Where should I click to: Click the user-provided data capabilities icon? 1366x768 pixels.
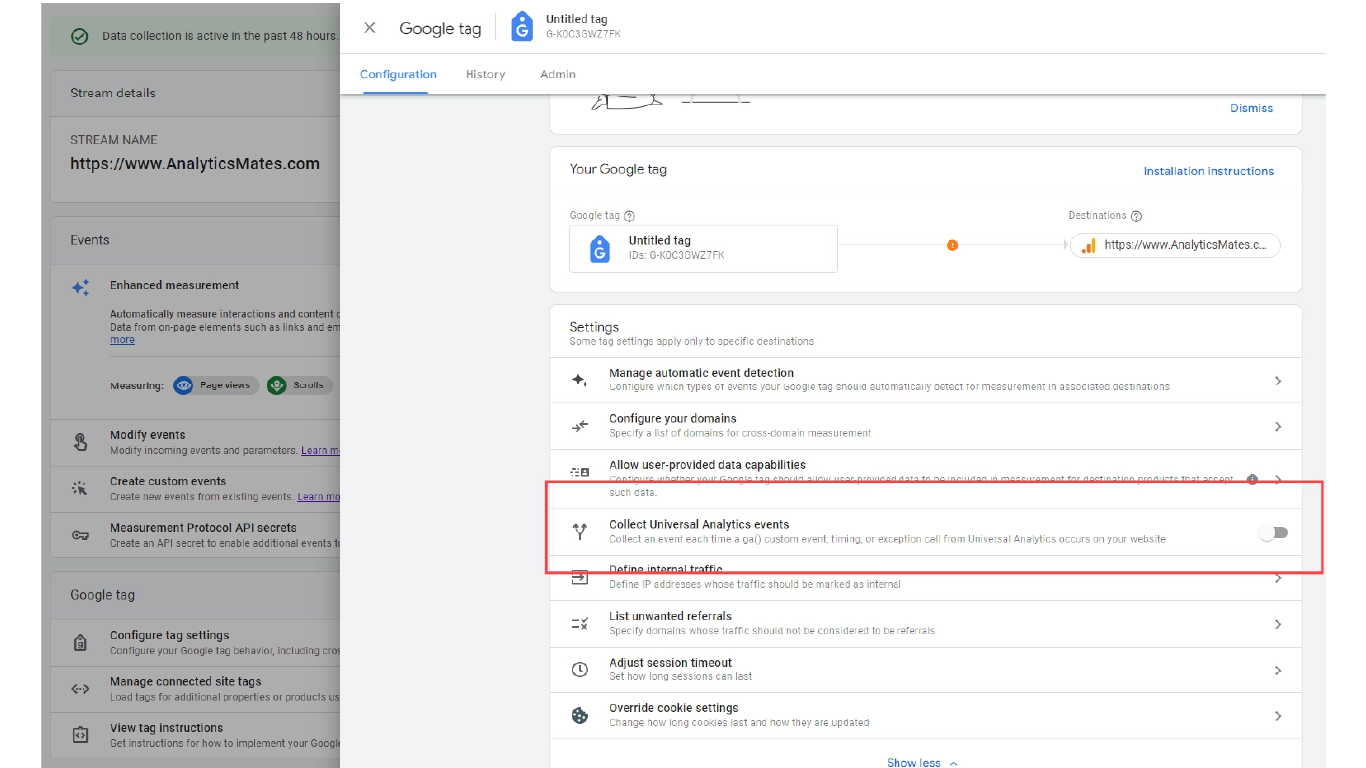point(579,472)
